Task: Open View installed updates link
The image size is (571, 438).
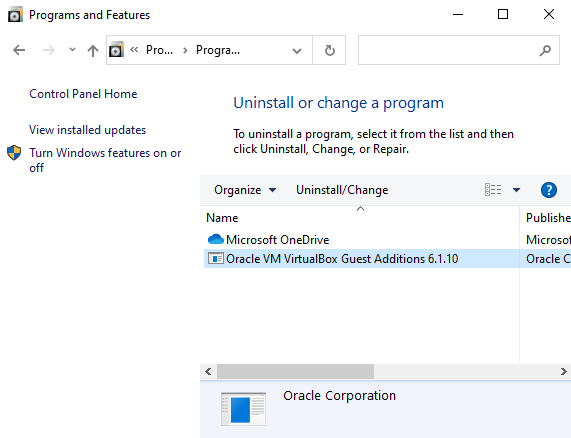Action: tap(87, 130)
